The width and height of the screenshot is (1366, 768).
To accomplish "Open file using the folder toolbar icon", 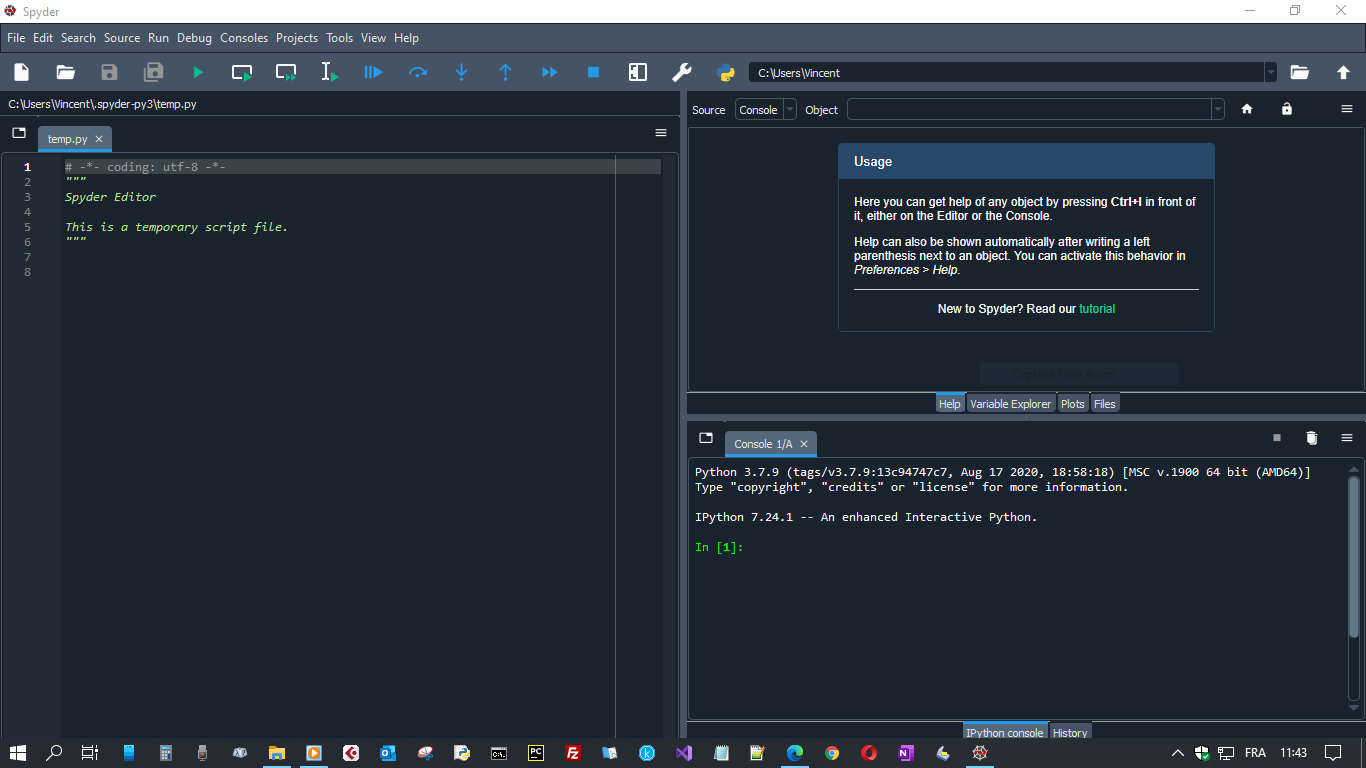I will point(65,72).
